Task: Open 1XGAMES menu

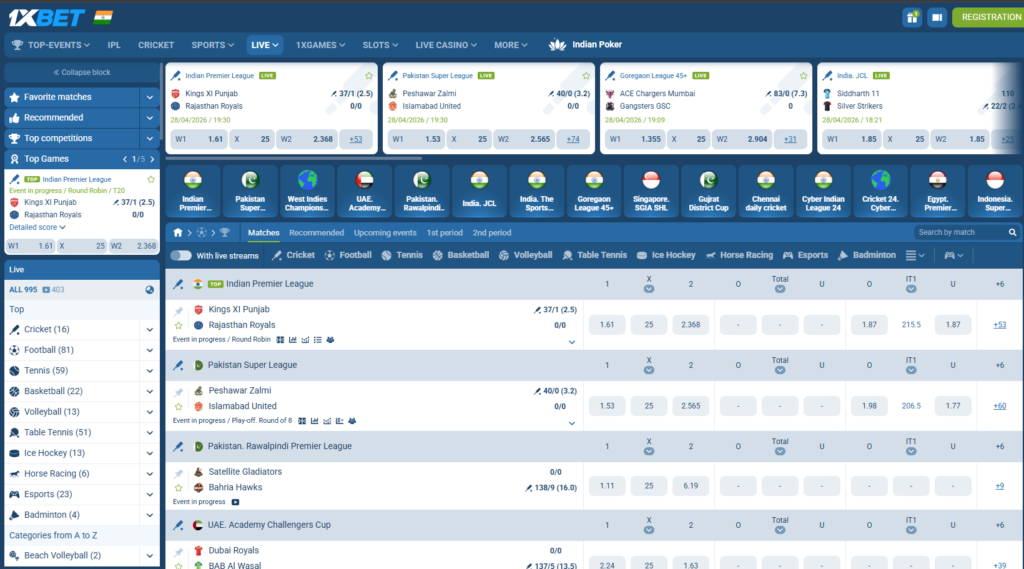Action: point(320,45)
